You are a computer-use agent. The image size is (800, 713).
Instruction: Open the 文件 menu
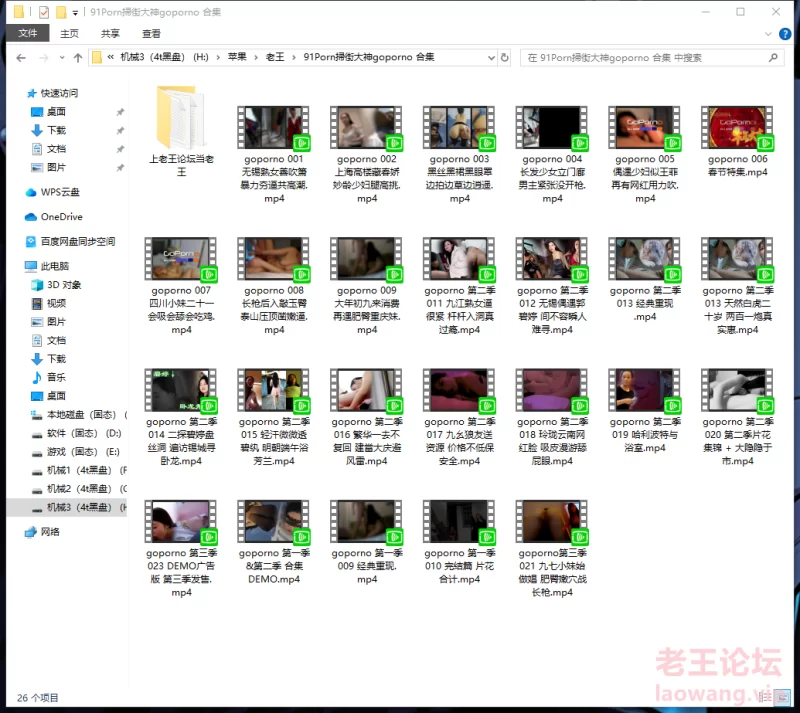(28, 34)
